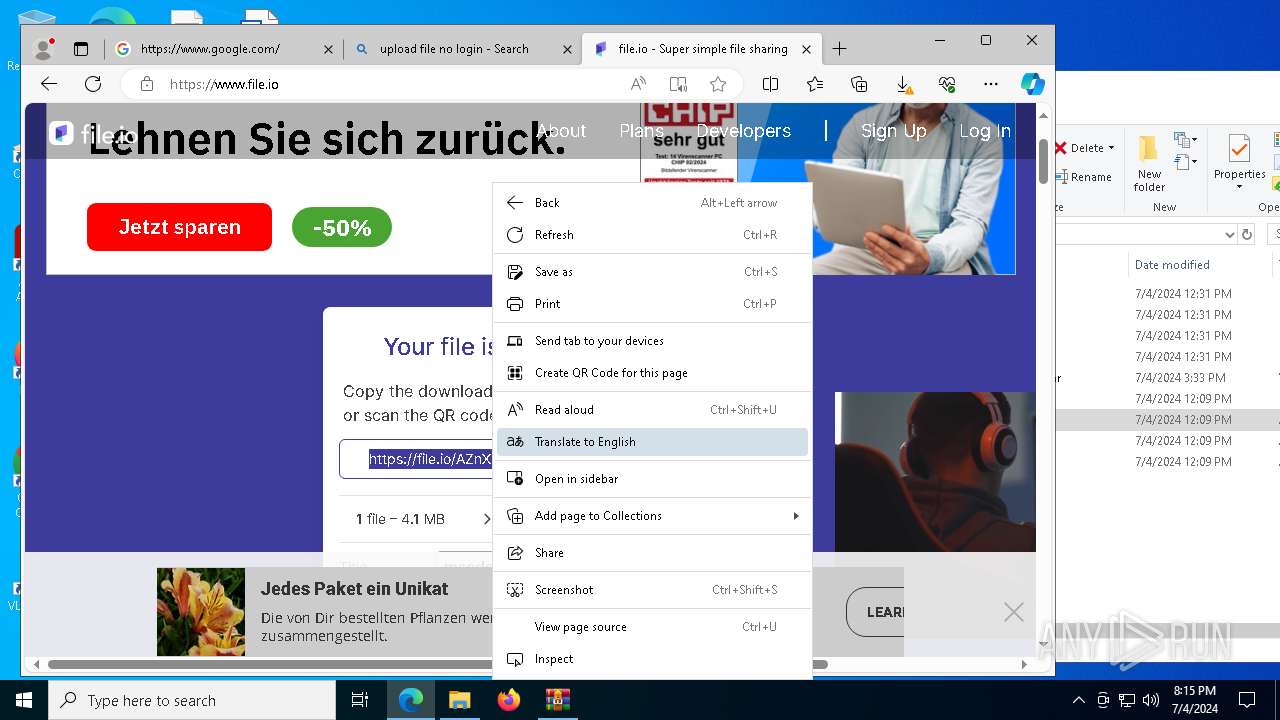
Task: Expand Add page to Collections submenu
Action: pyautogui.click(x=652, y=516)
